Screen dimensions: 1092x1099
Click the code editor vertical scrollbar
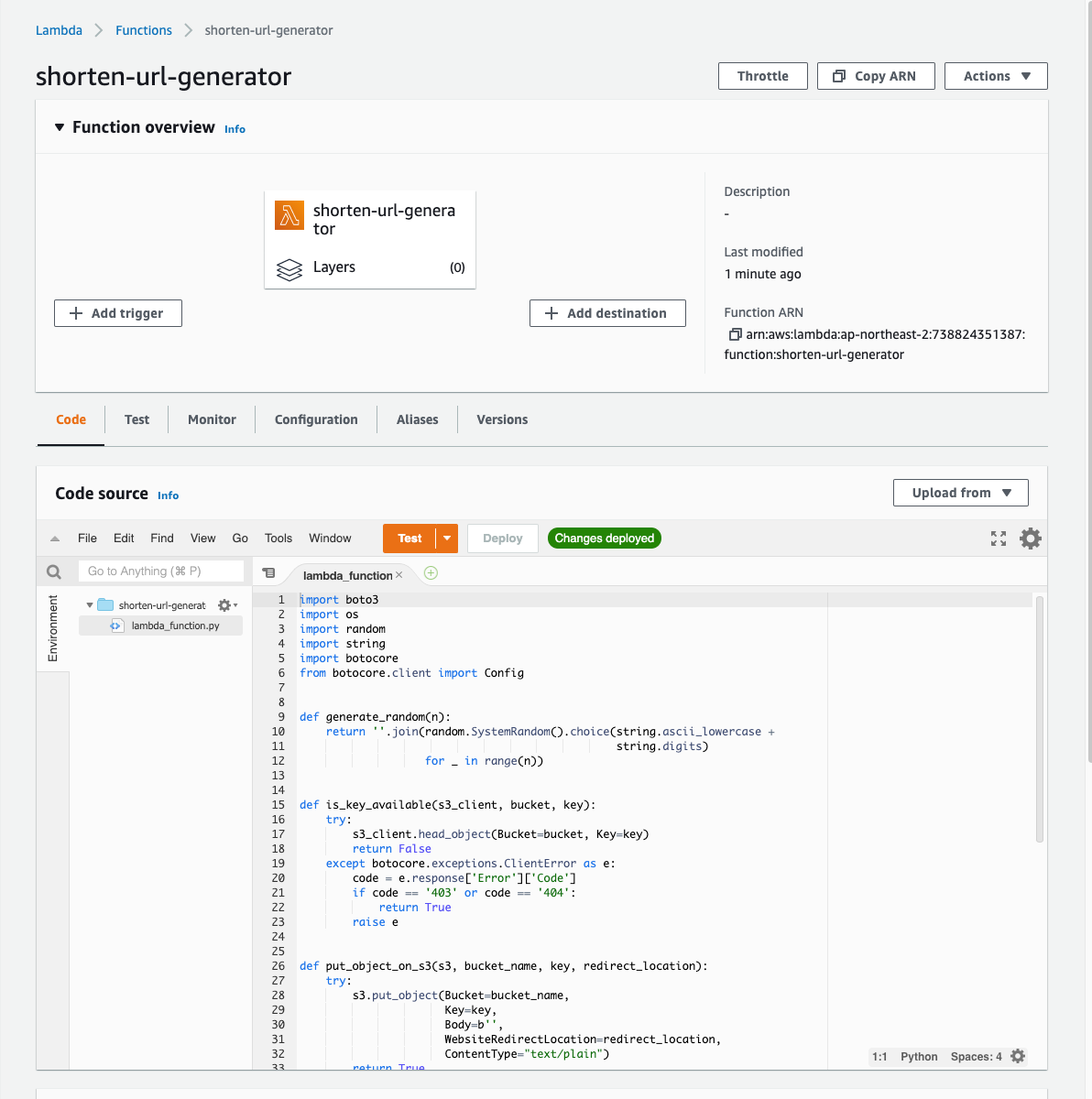point(1040,718)
